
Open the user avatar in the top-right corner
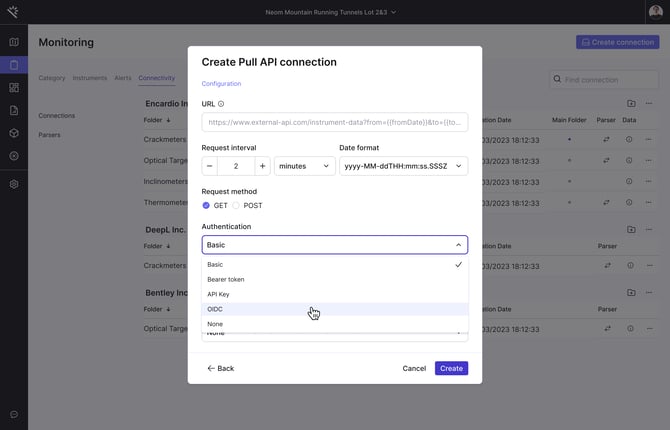point(655,12)
